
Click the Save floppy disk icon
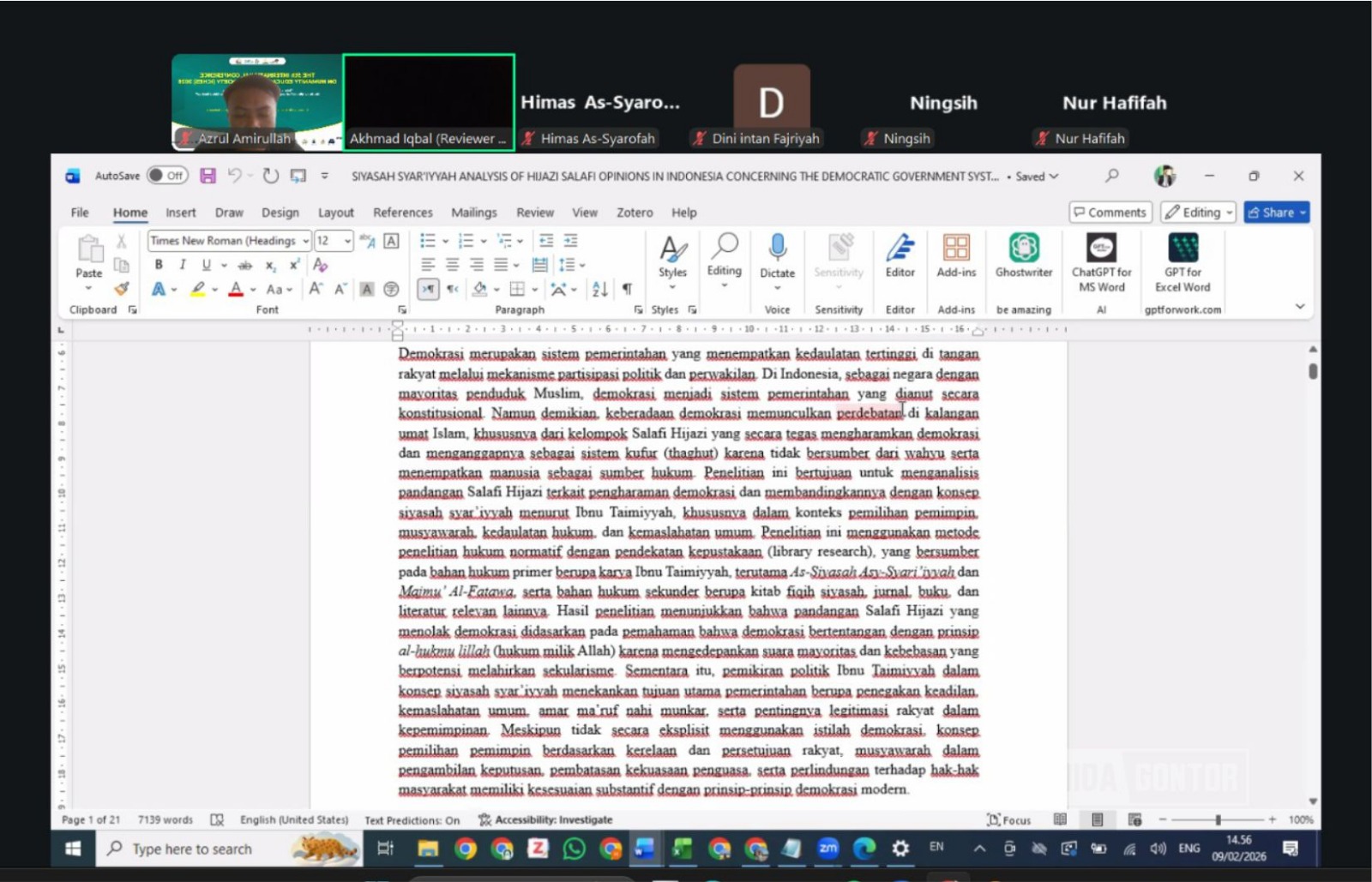(208, 176)
